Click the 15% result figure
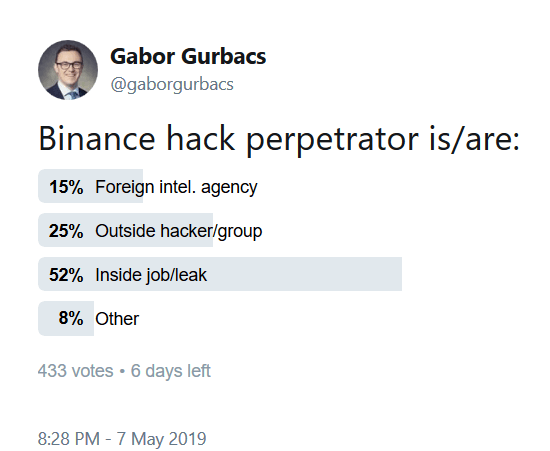This screenshot has width=550, height=451. [x=66, y=187]
